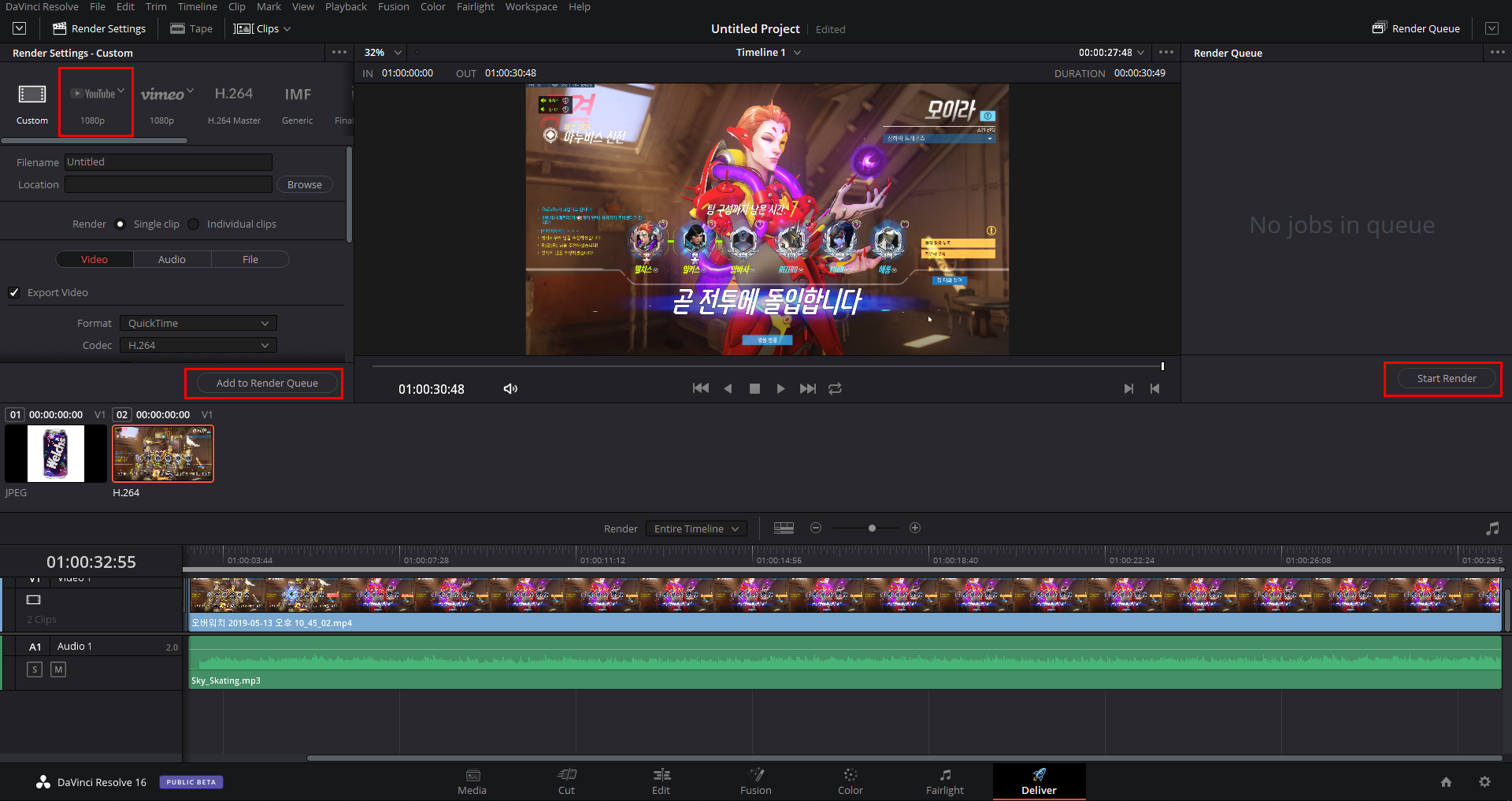Open the viewer timecode display dropdown
This screenshot has width=1512, height=801.
pos(1111,52)
